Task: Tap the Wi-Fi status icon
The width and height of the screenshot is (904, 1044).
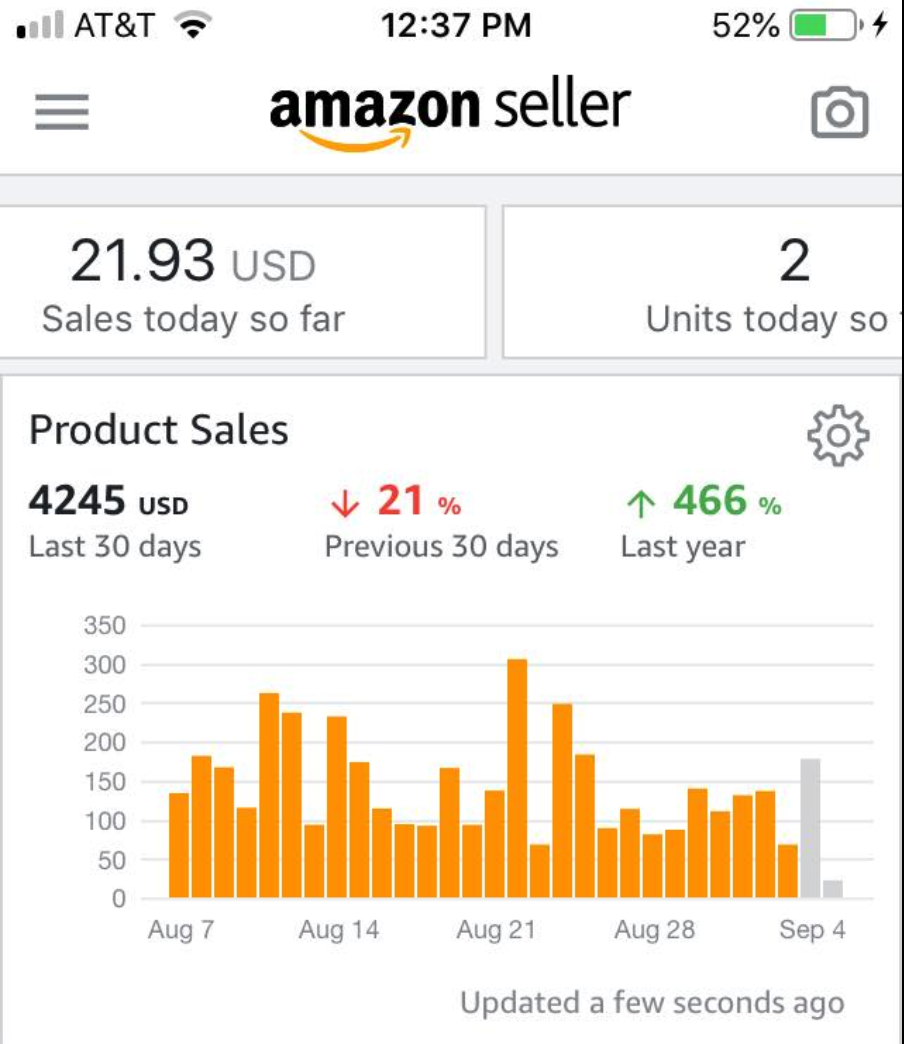Action: 193,25
